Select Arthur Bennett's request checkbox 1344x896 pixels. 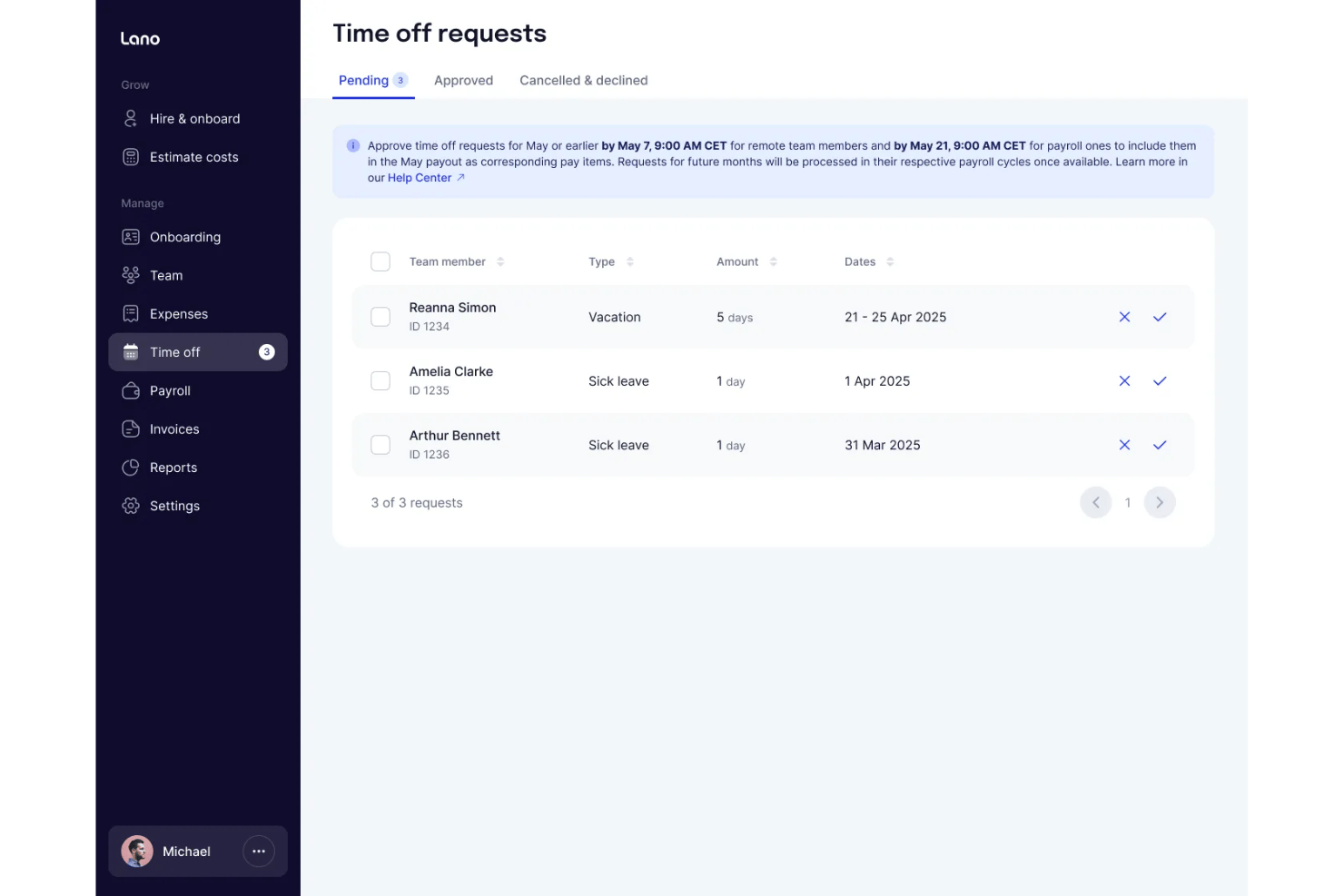[x=380, y=445]
